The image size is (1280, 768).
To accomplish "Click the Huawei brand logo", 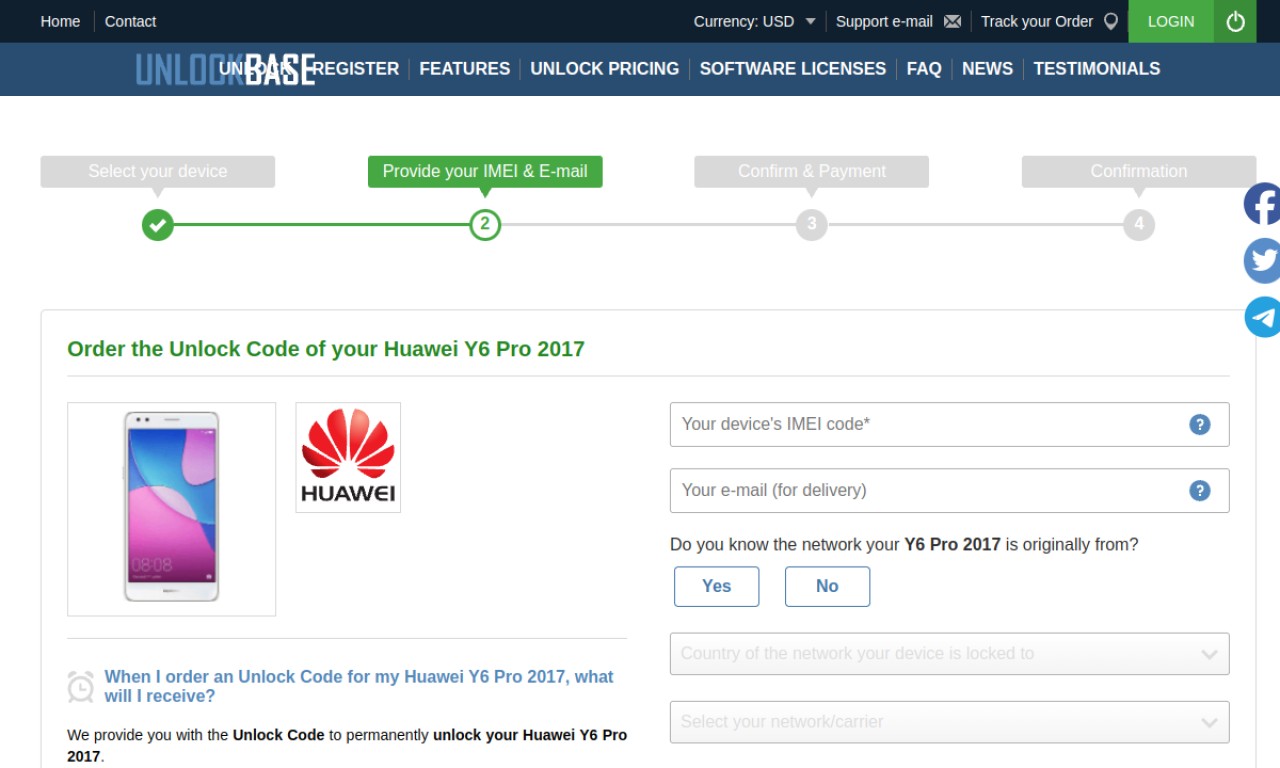I will [x=348, y=457].
